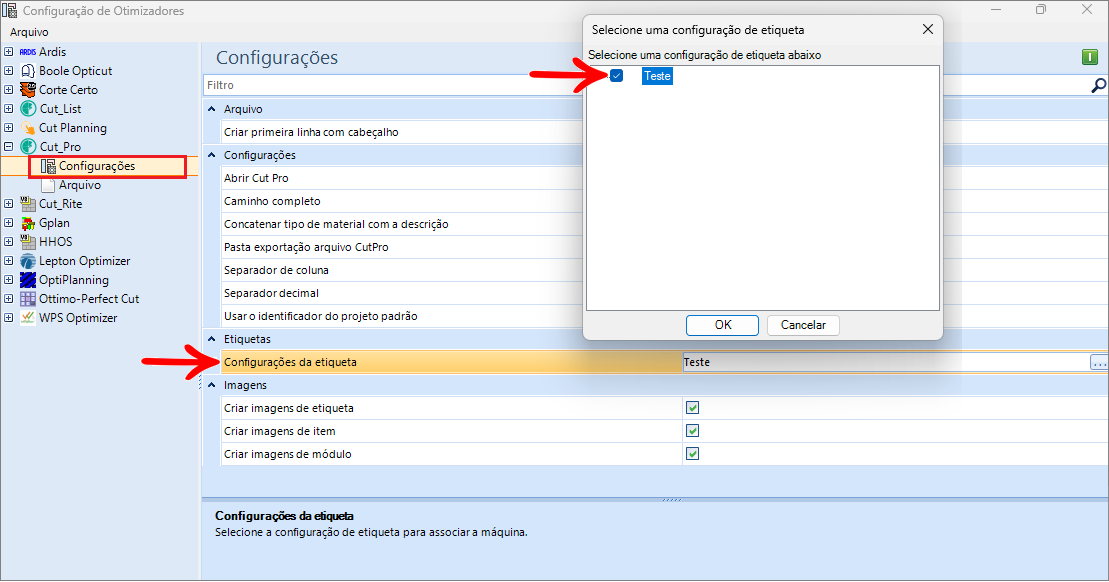Click the Cut_Rite icon
The image size is (1109, 582).
tap(28, 204)
